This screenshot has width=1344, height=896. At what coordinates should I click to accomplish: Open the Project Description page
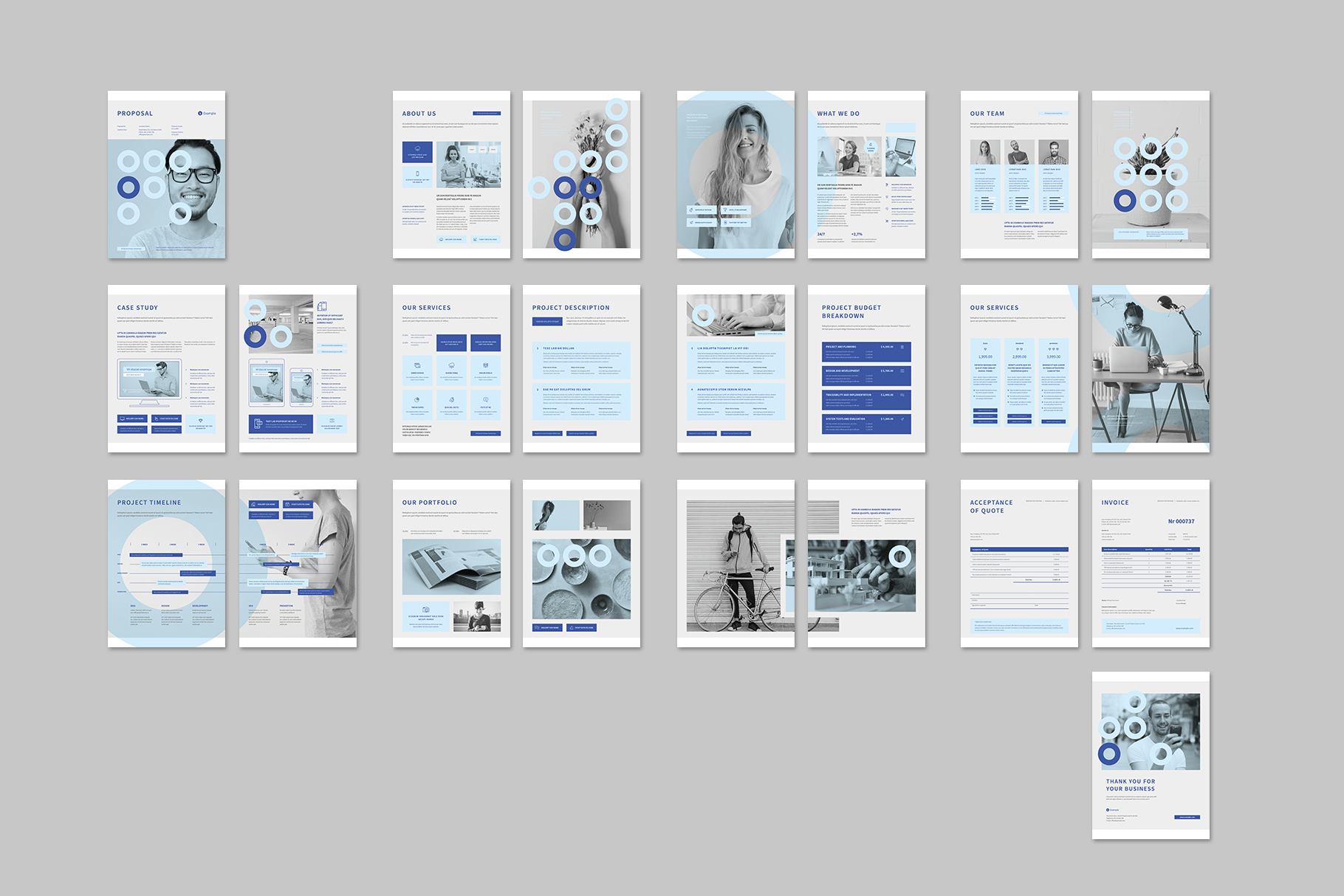pyautogui.click(x=581, y=369)
